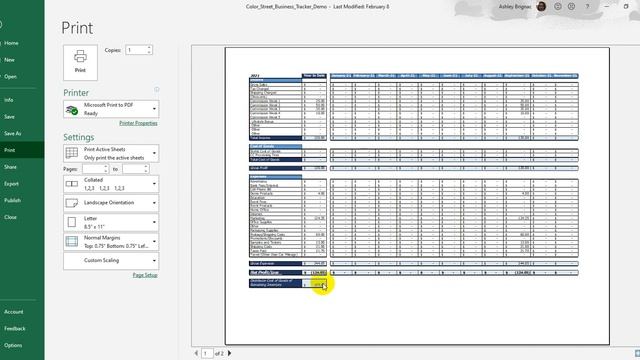Open the Page Setup link
The width and height of the screenshot is (640, 360).
pos(145,275)
